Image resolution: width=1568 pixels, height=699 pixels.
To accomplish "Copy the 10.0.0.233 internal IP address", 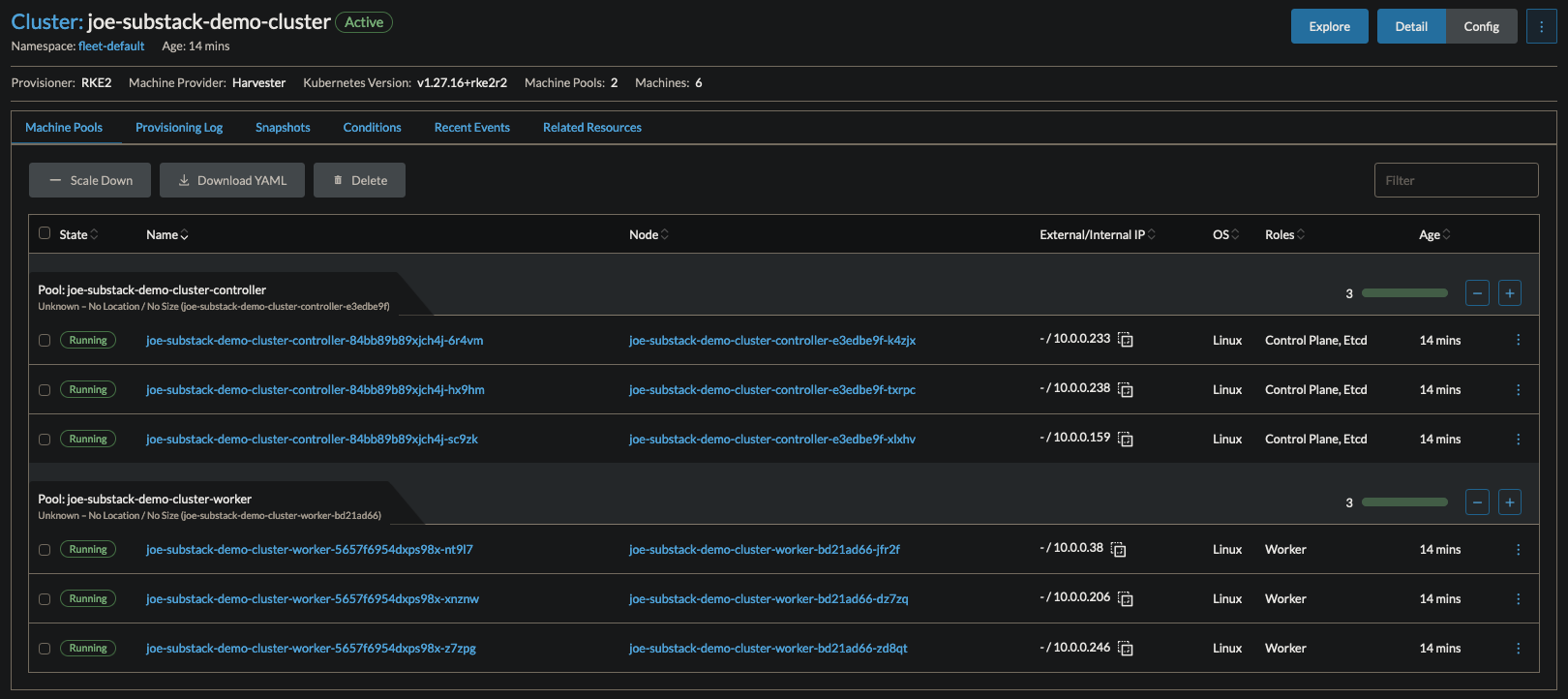I will pos(1126,340).
